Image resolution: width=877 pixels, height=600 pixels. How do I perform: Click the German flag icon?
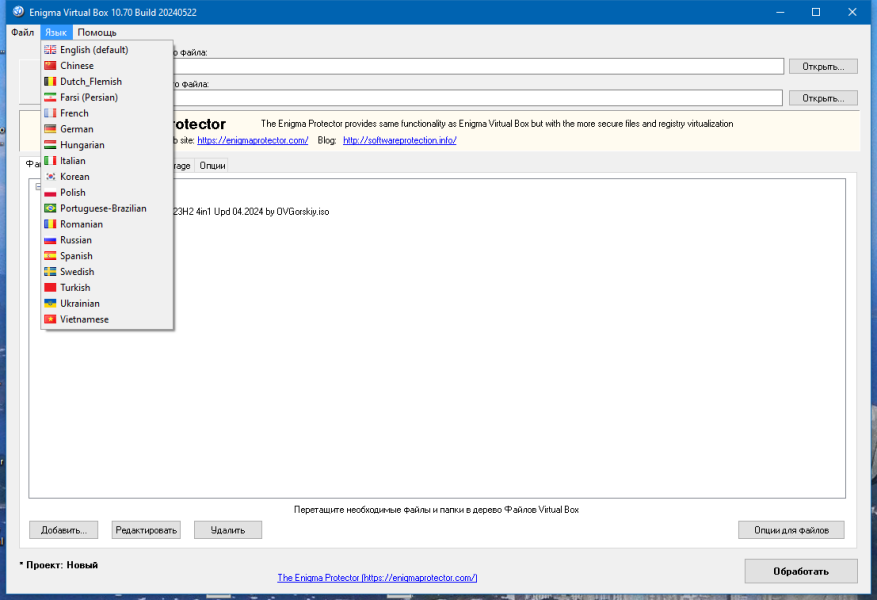tap(50, 129)
